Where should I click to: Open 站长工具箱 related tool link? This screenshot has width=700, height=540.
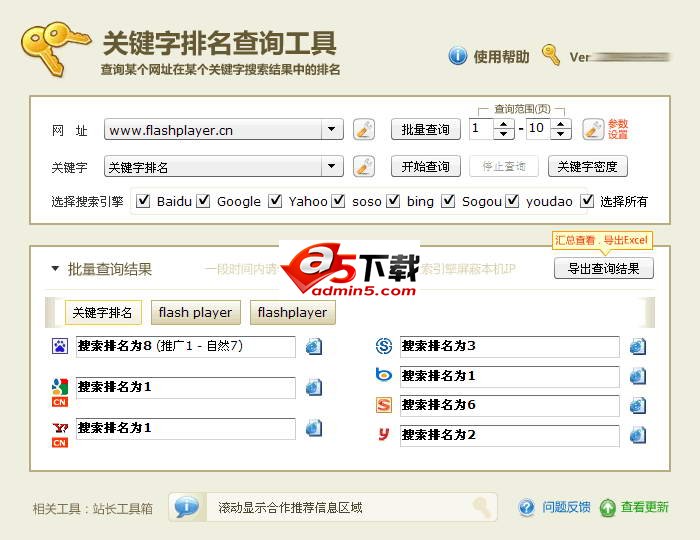click(x=123, y=509)
